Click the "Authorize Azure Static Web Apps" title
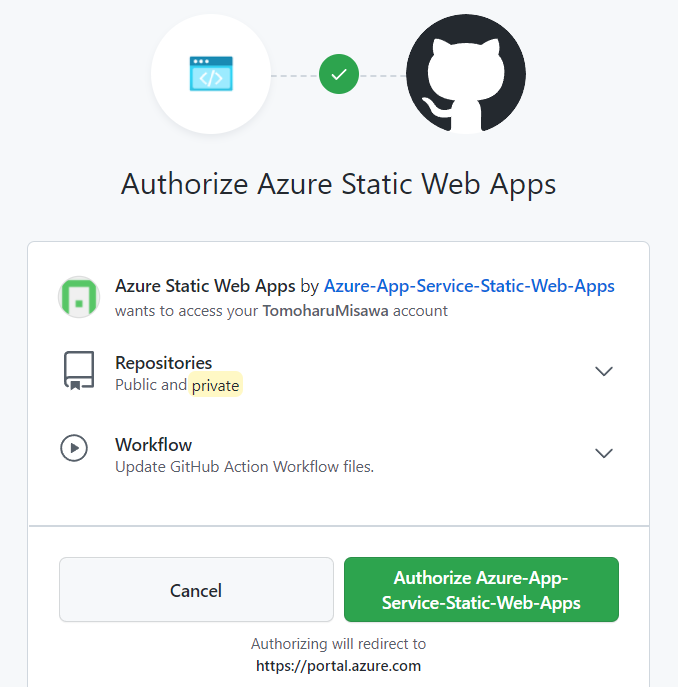Screen dimensions: 678x687 tap(338, 184)
